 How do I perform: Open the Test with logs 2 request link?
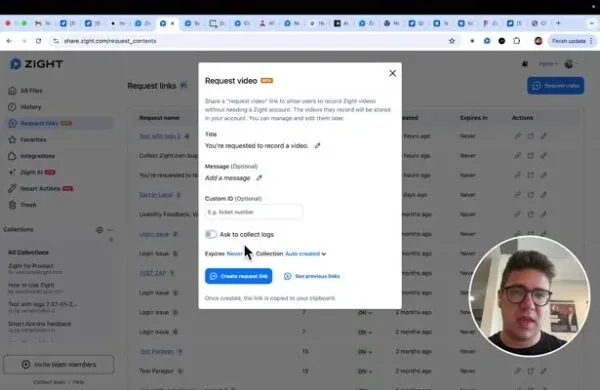click(x=160, y=136)
